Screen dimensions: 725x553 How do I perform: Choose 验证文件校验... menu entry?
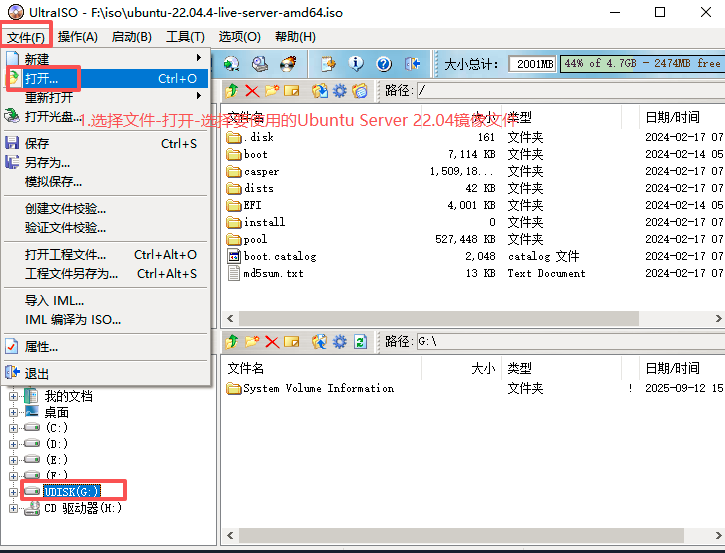pyautogui.click(x=106, y=227)
